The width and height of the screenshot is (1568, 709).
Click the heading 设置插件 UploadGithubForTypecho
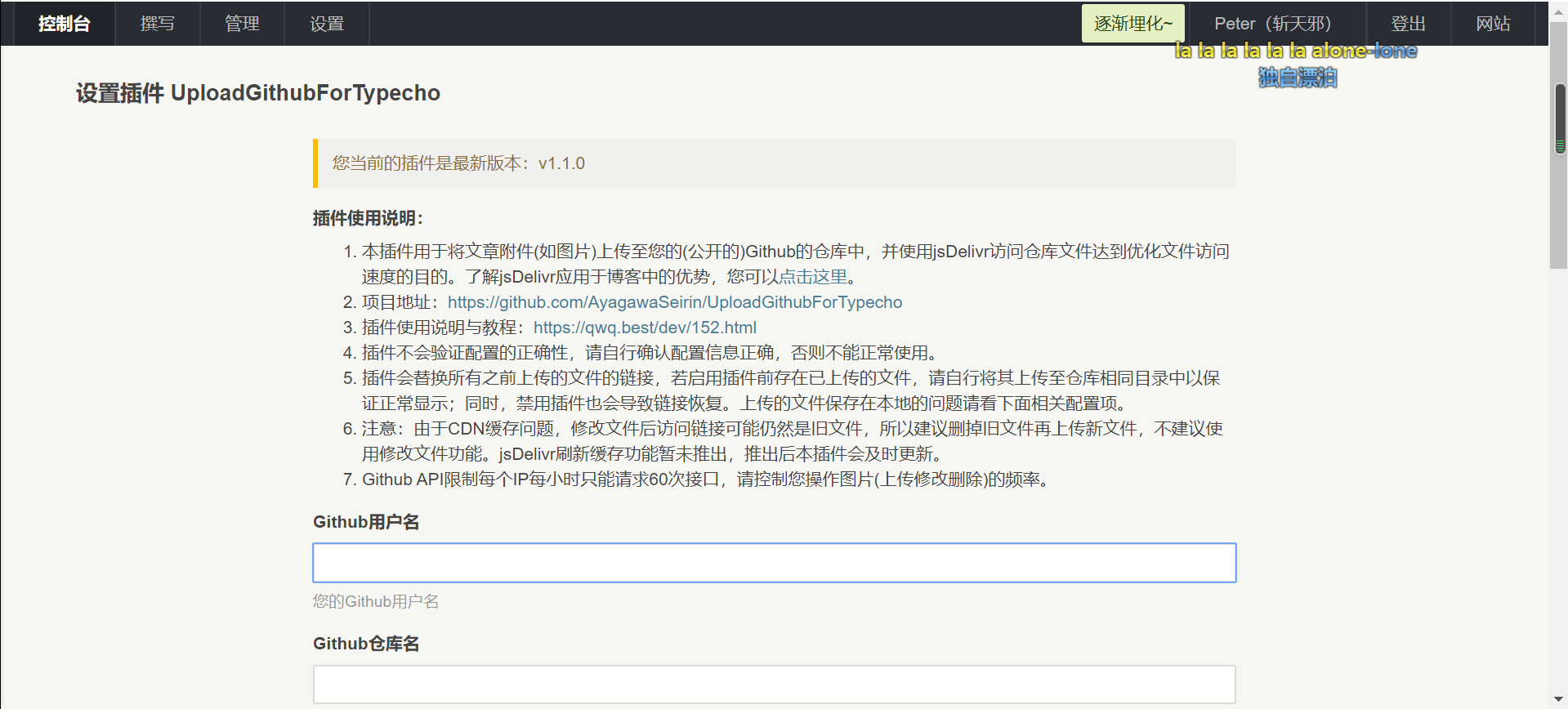(x=258, y=93)
